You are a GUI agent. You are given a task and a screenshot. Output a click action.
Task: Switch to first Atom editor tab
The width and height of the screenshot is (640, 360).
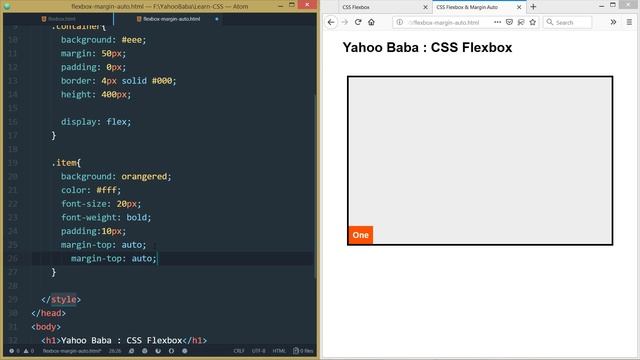pyautogui.click(x=58, y=19)
